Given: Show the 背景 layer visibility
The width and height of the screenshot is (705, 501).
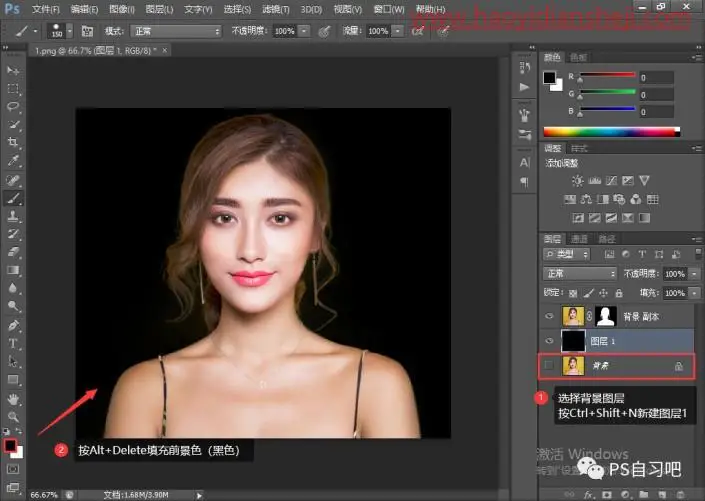Looking at the screenshot, I should [x=549, y=365].
